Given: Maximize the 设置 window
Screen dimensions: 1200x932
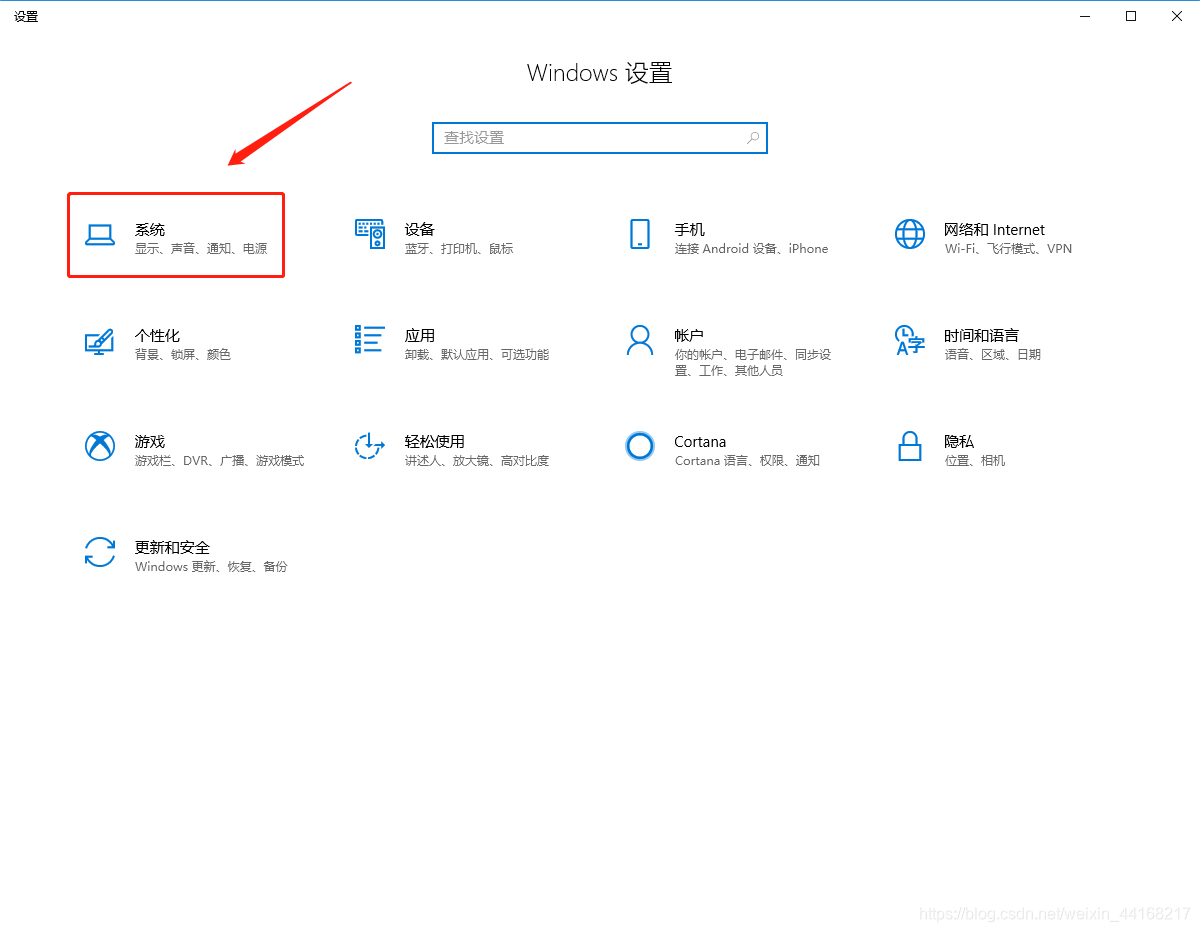Looking at the screenshot, I should 1131,16.
